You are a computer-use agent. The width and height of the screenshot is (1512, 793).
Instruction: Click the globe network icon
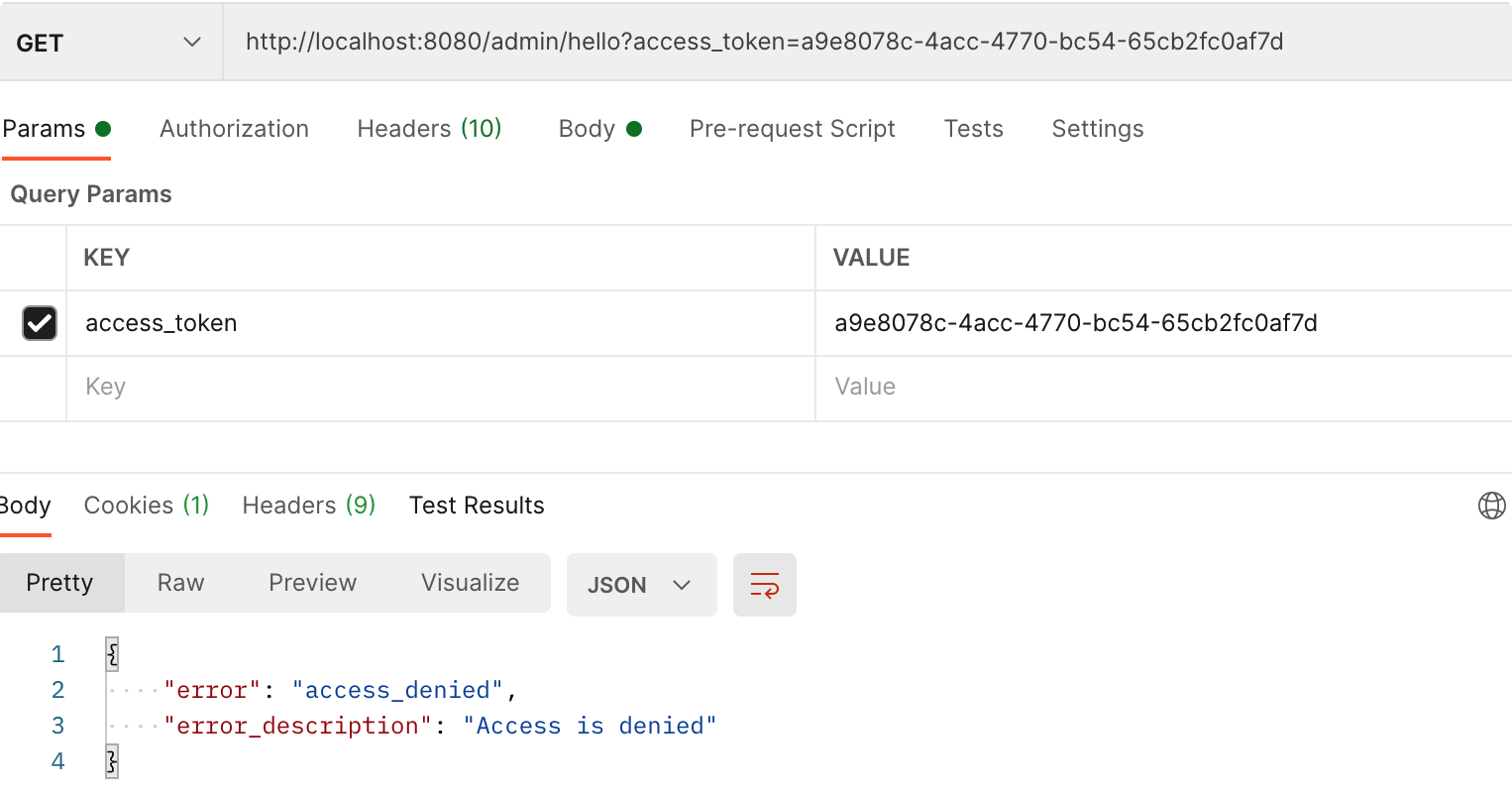(1491, 506)
